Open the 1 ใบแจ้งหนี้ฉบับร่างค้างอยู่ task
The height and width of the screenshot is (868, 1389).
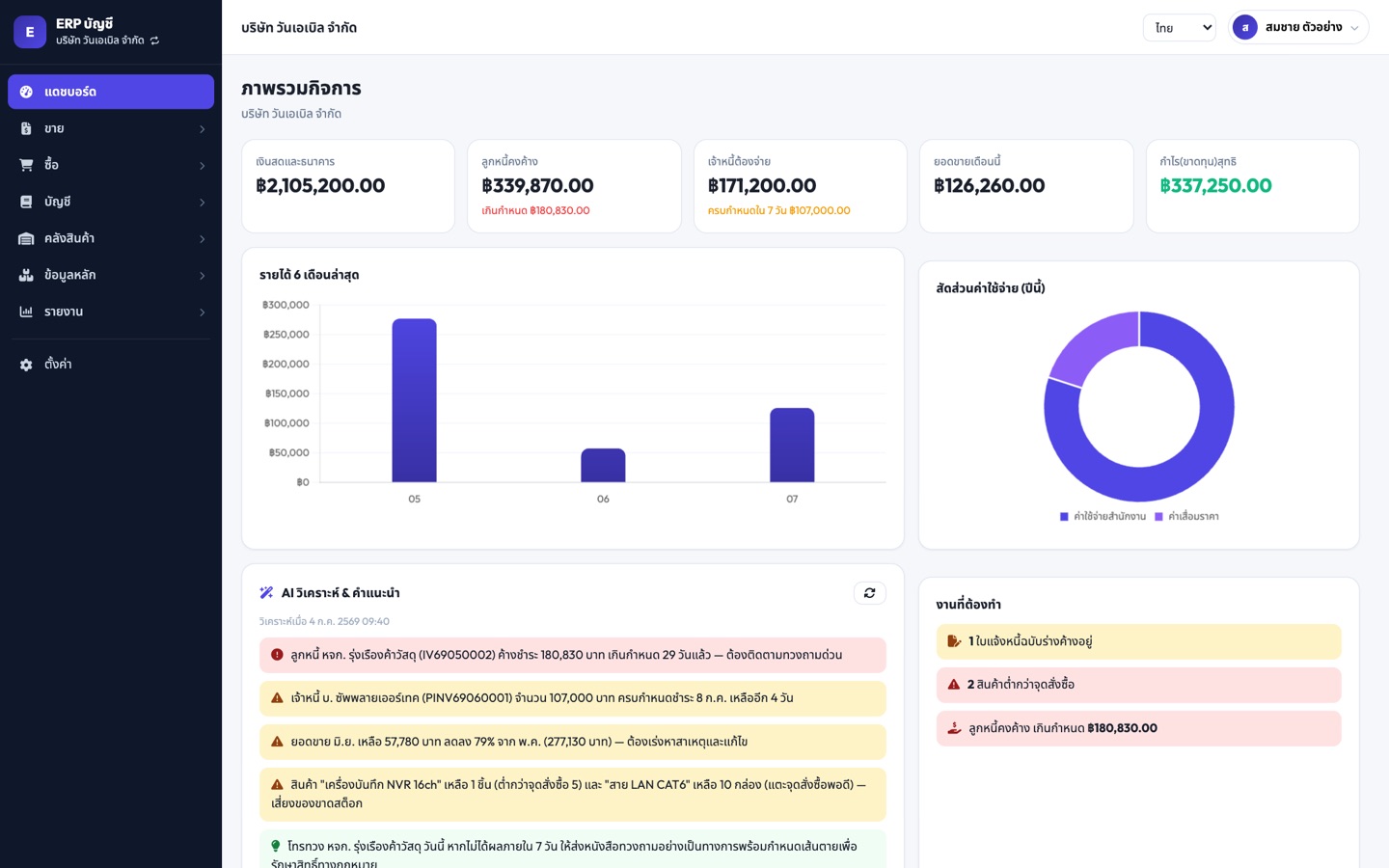(x=1139, y=641)
